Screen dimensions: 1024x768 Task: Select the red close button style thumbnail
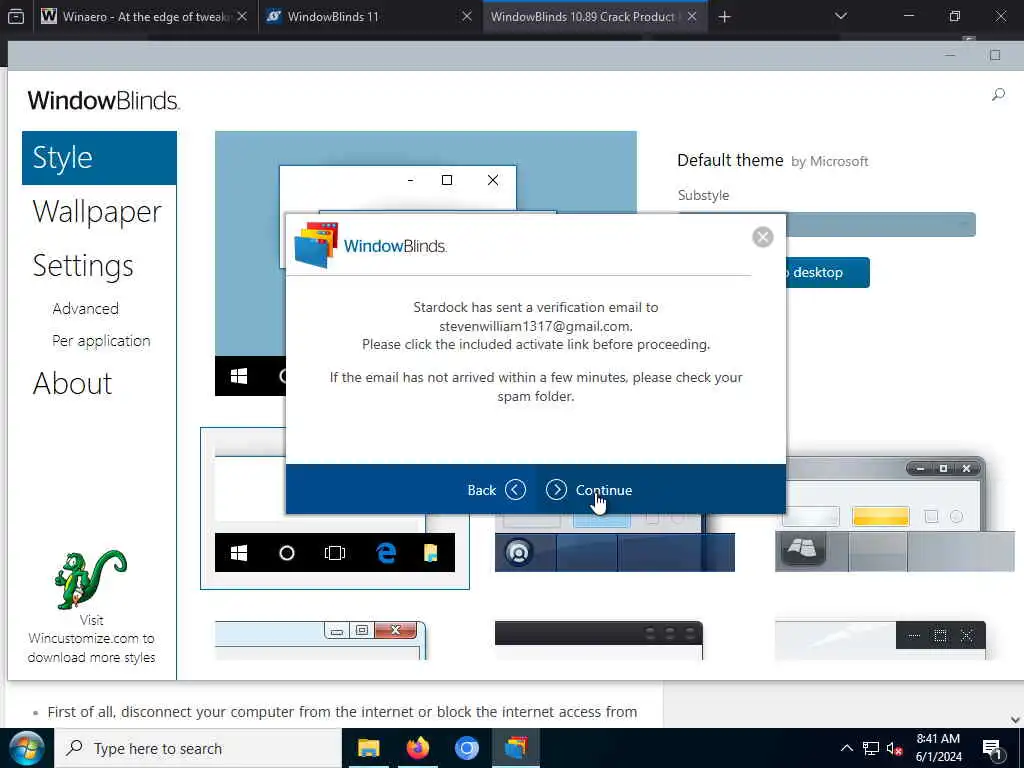(321, 640)
